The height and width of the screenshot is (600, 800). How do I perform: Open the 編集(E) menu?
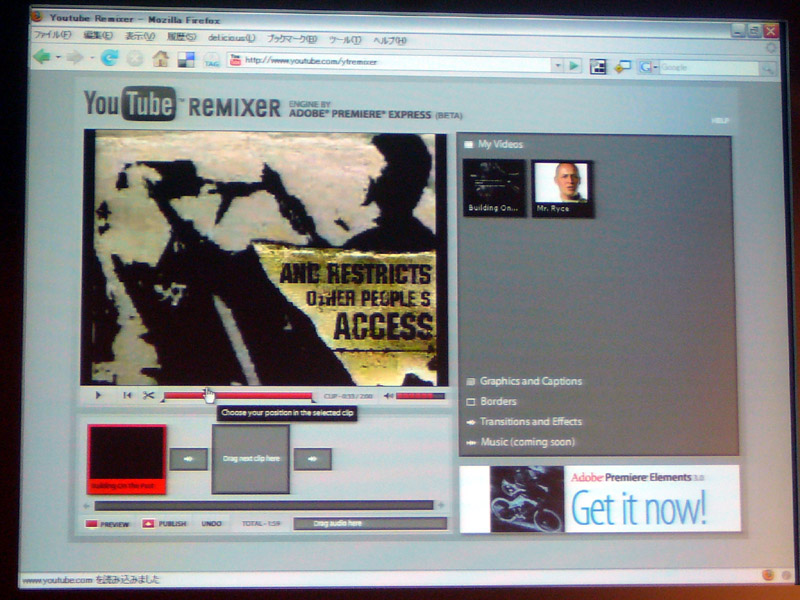(97, 35)
